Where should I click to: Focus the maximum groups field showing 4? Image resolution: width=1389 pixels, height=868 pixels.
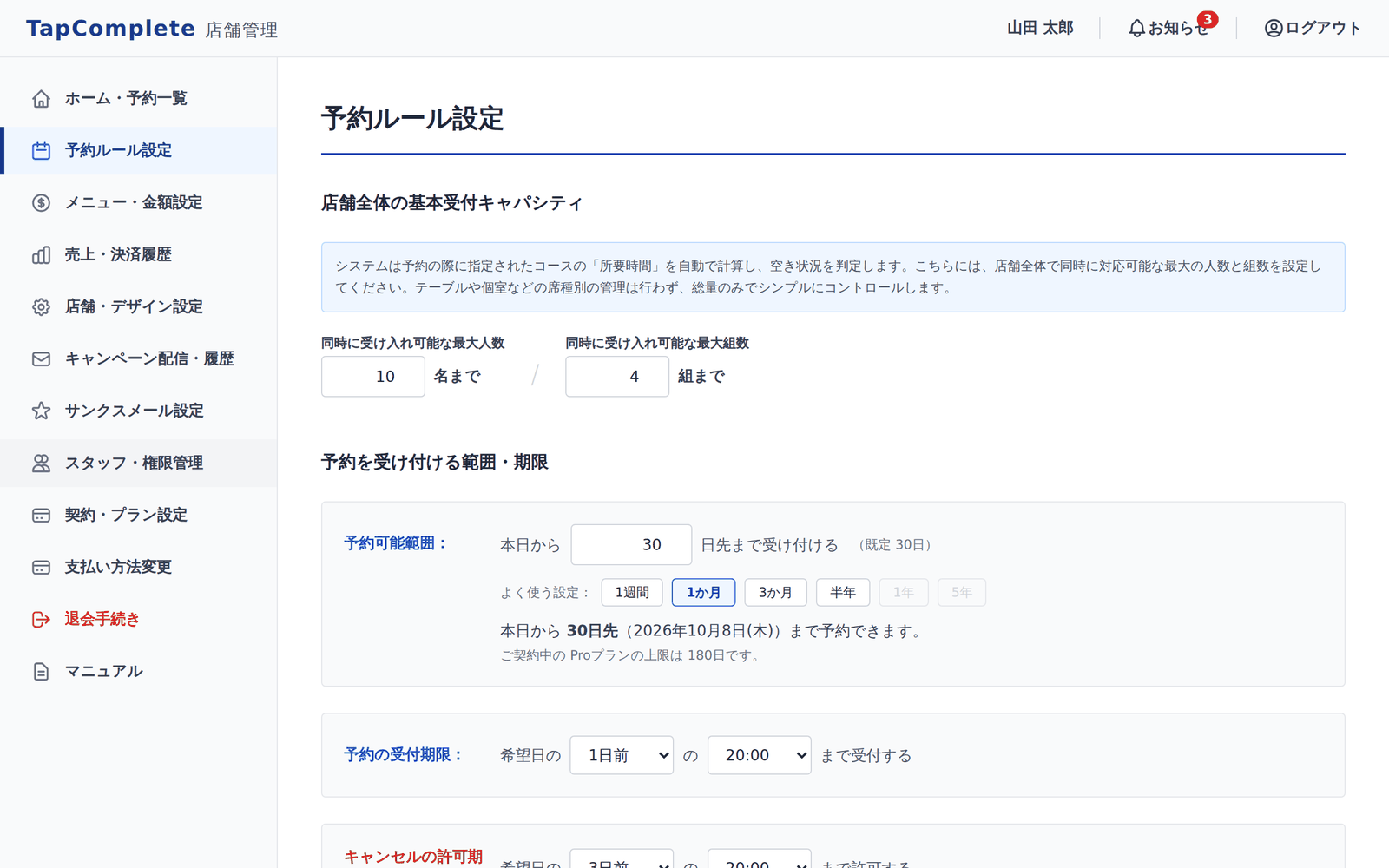(x=617, y=377)
